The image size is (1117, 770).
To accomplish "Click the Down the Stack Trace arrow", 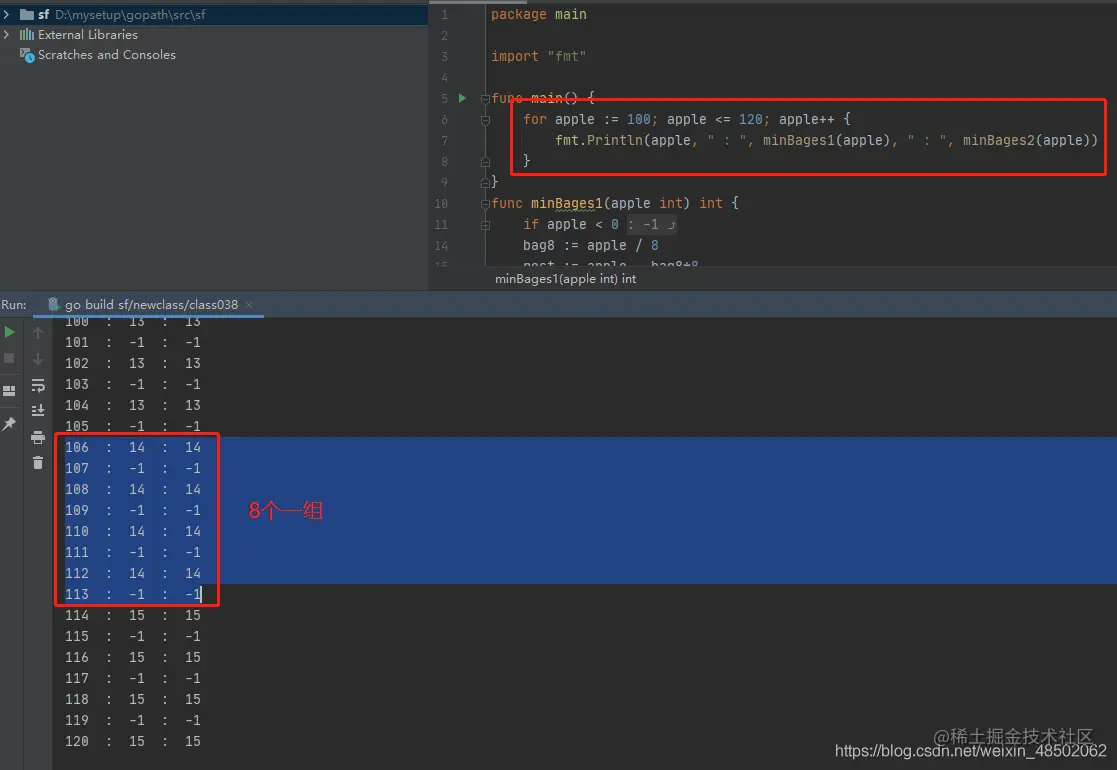I will coord(38,358).
